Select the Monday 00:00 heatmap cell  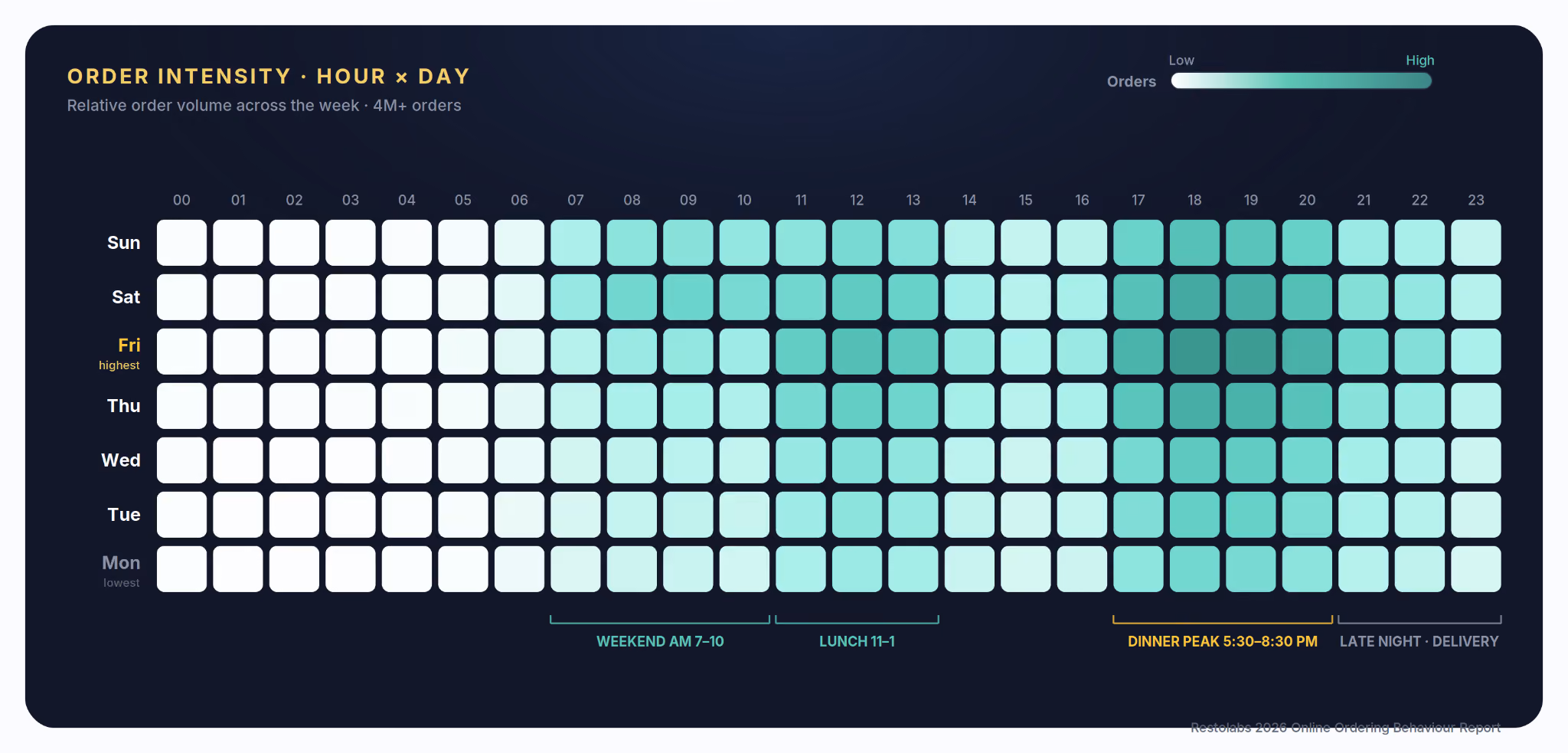coord(181,569)
